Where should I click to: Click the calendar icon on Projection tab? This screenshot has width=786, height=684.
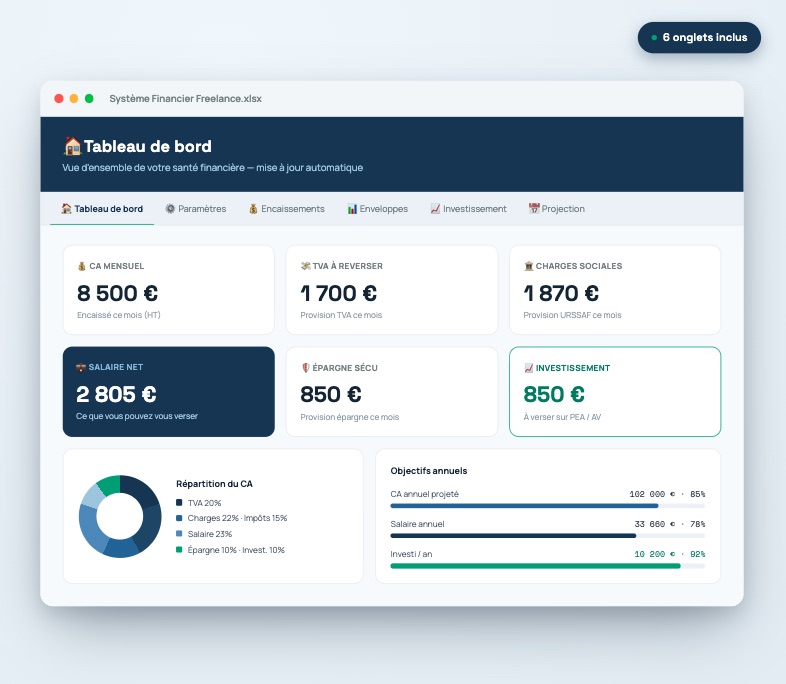[534, 208]
